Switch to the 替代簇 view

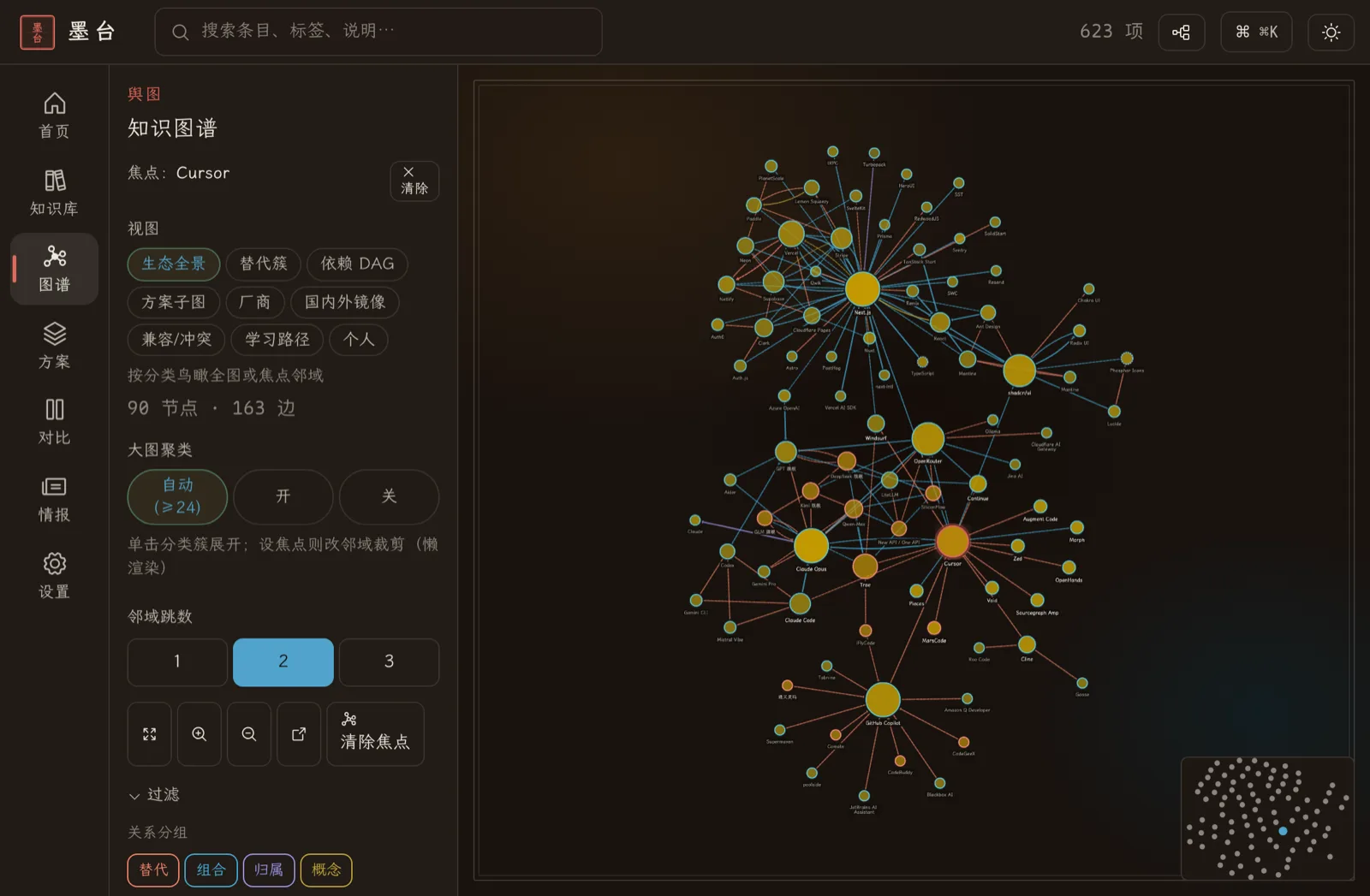coord(264,264)
